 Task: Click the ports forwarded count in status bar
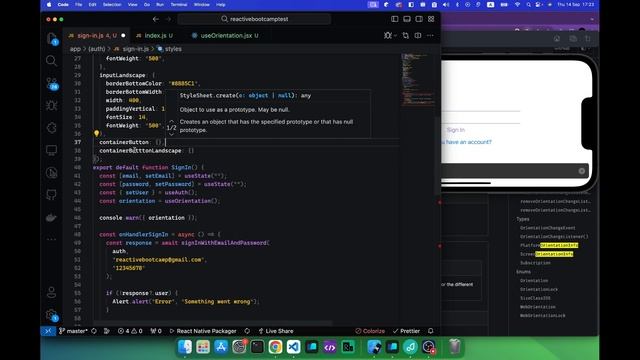(156, 331)
